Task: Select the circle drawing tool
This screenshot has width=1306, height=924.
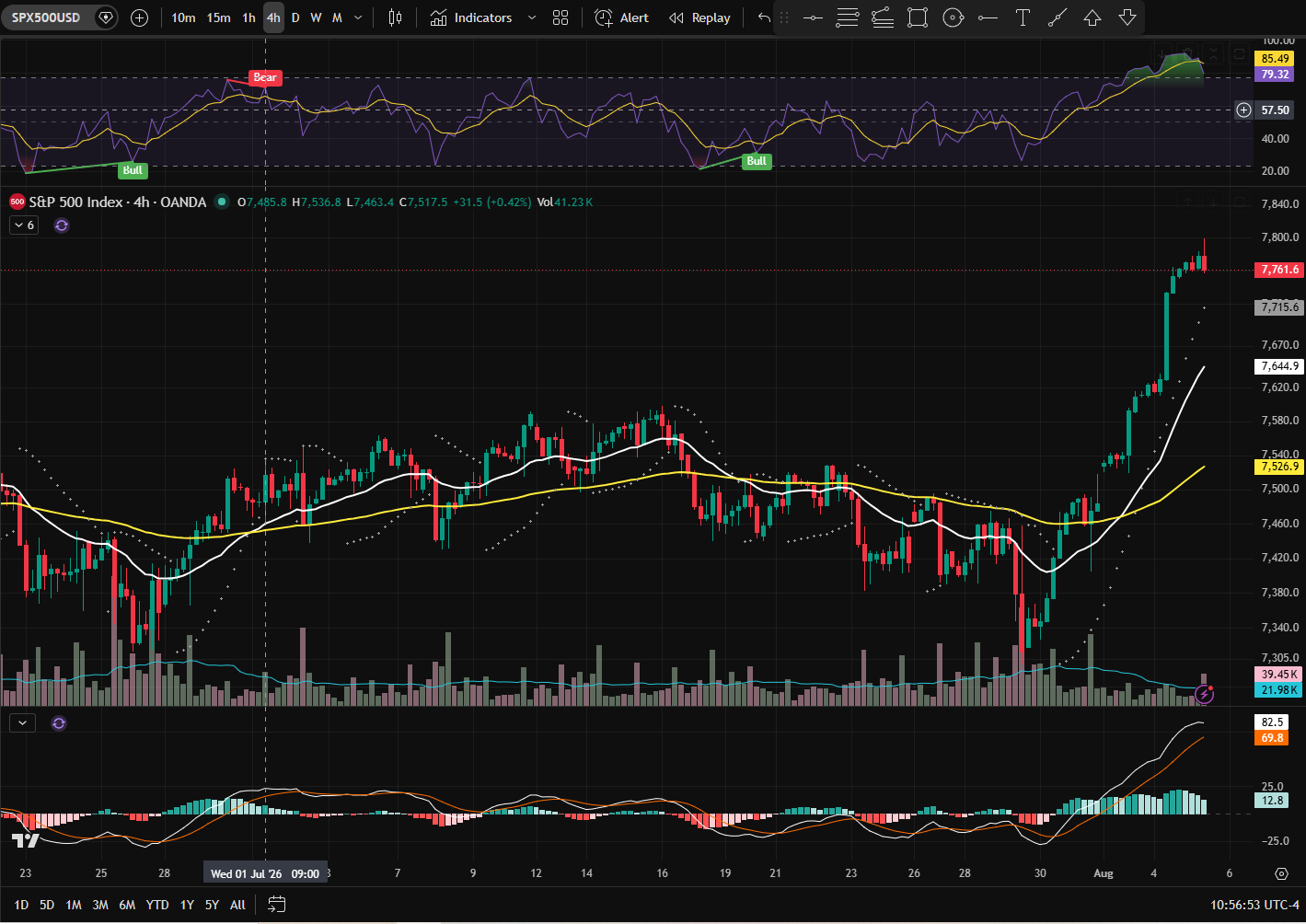Action: 953,17
